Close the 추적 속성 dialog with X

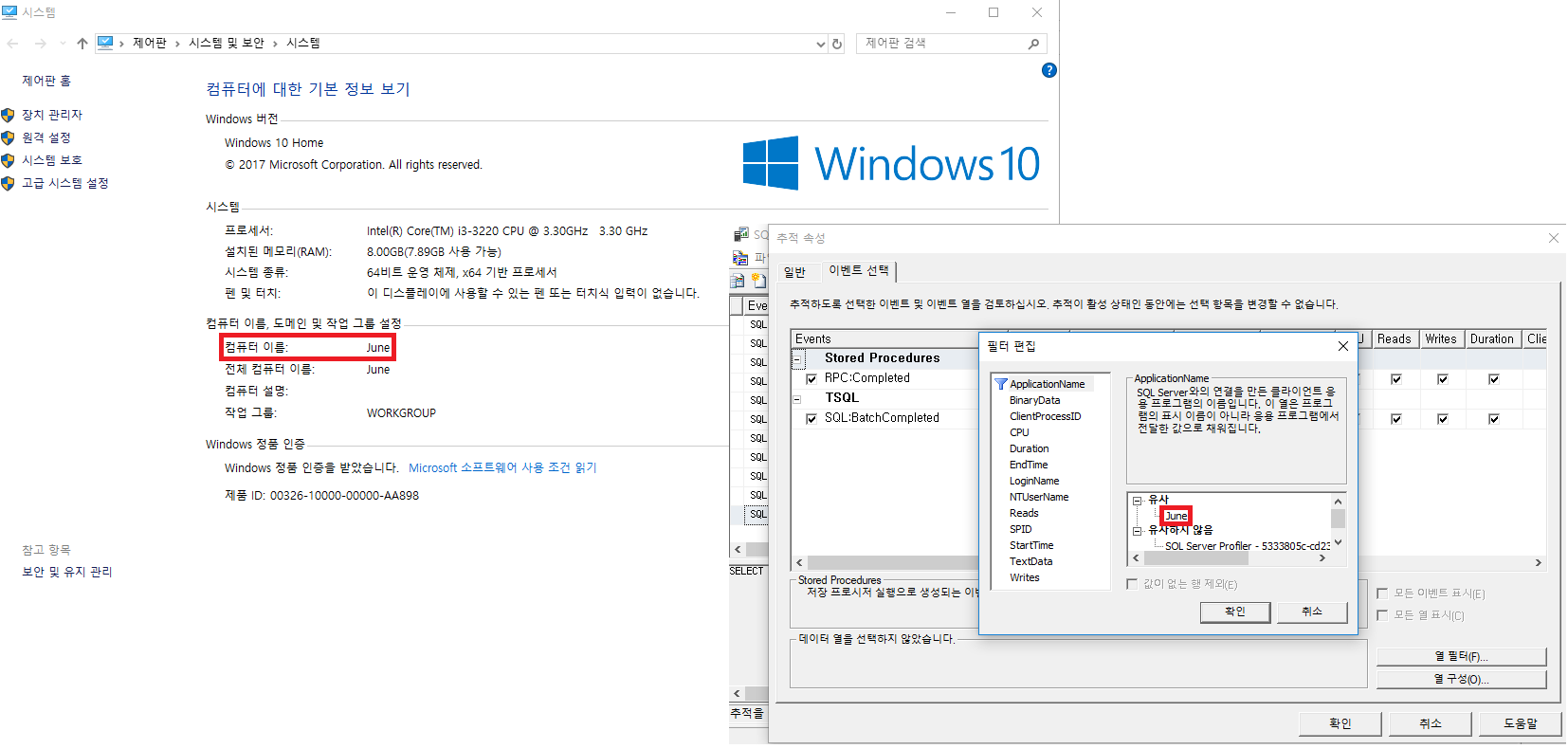[x=1553, y=238]
